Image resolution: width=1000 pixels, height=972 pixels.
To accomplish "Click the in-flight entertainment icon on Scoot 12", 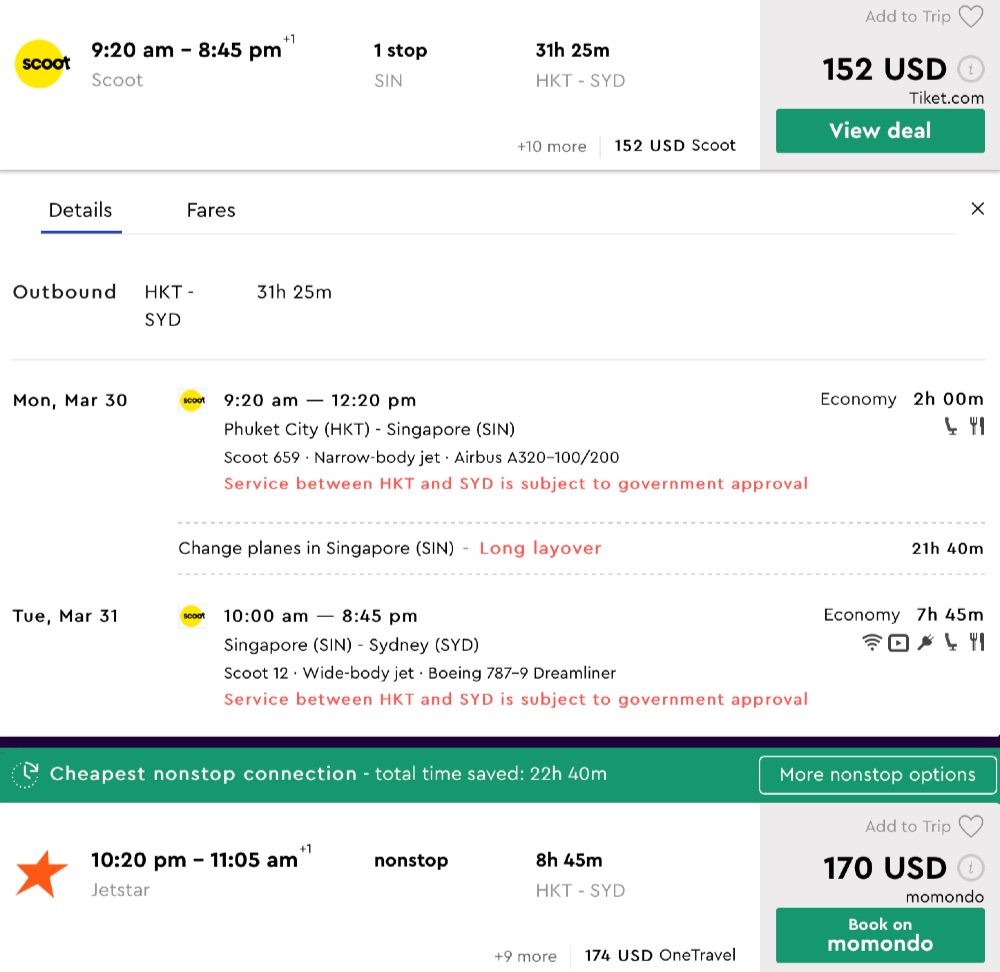I will coord(898,643).
